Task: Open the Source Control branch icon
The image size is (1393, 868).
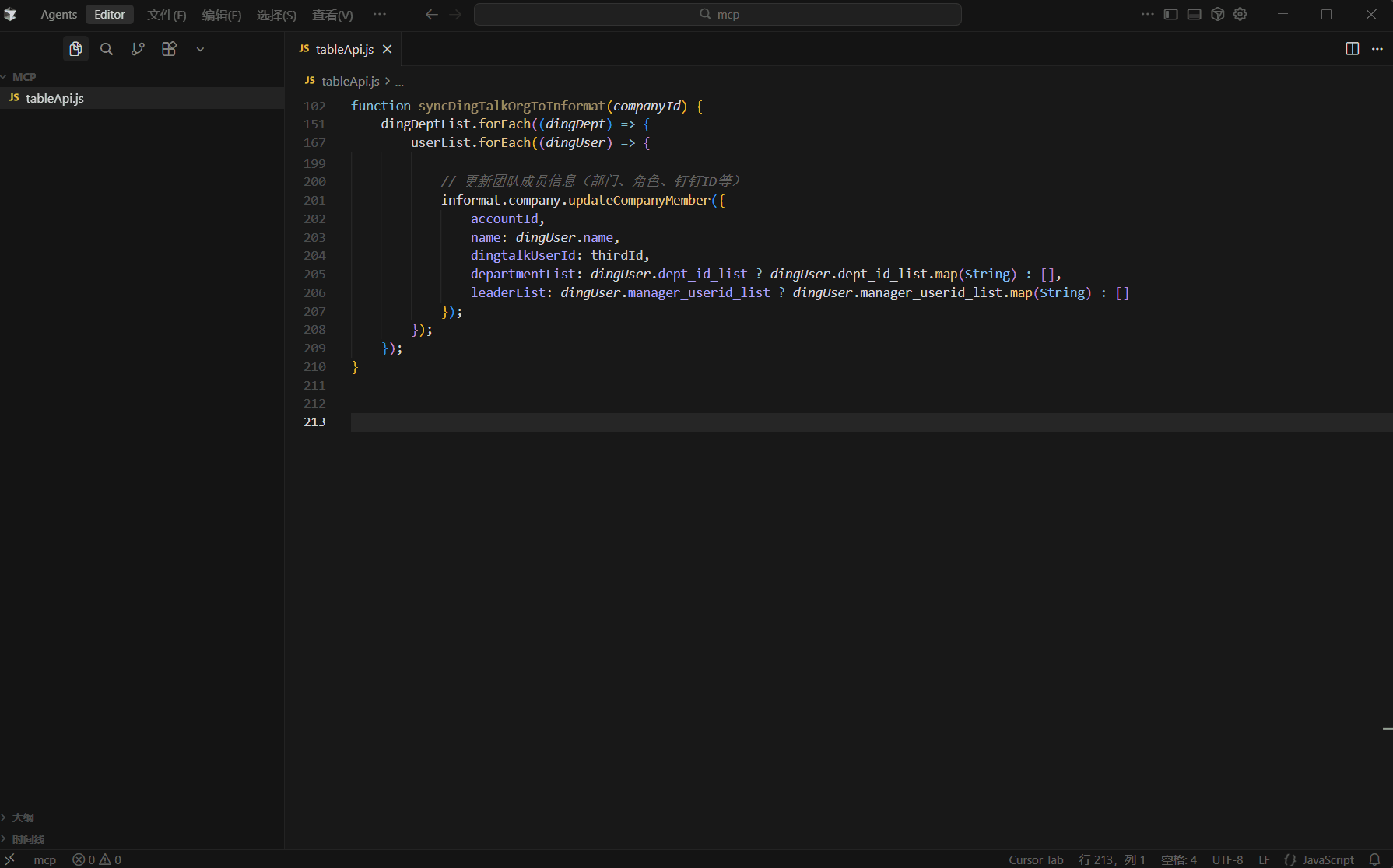Action: [x=138, y=49]
